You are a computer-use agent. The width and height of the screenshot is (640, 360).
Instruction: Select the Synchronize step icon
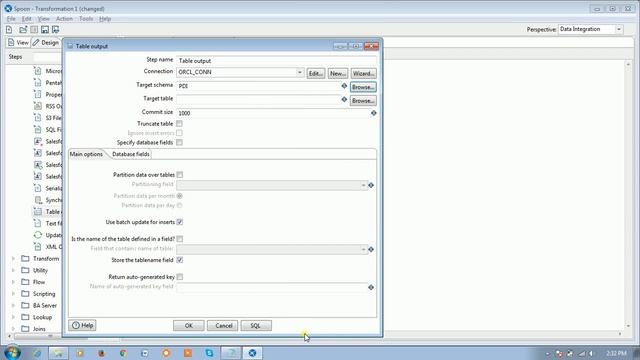coord(38,200)
